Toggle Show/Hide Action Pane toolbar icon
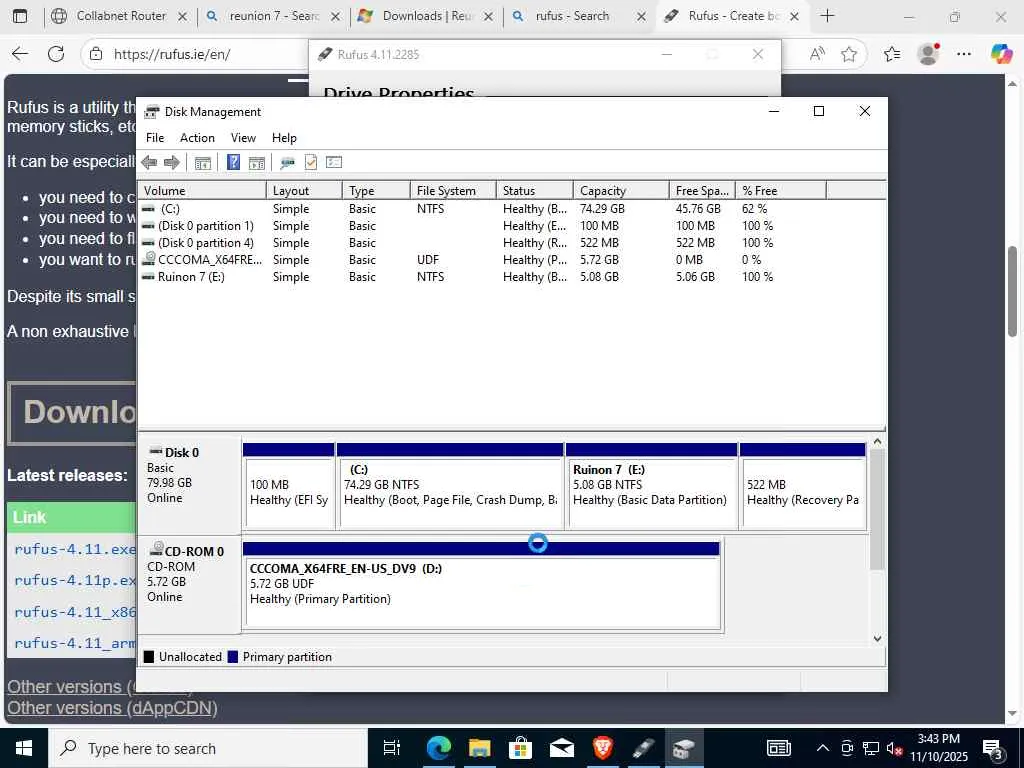This screenshot has height=768, width=1024. pos(257,163)
